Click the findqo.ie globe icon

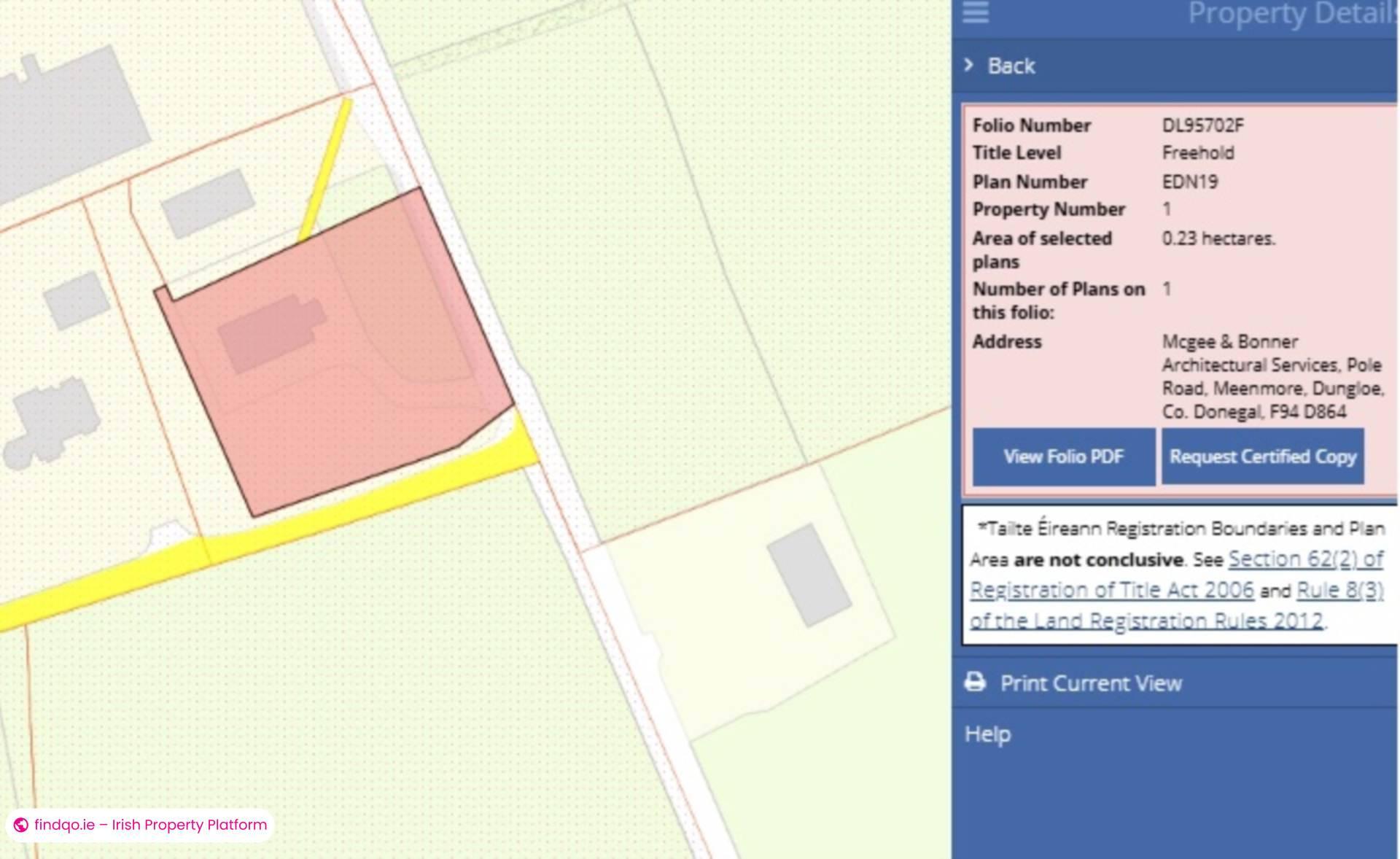click(21, 825)
